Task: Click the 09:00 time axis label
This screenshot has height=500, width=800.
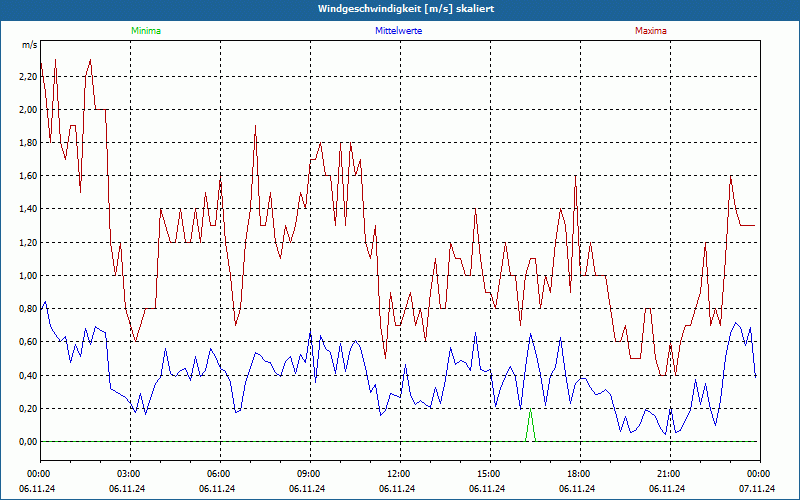Action: pyautogui.click(x=308, y=474)
